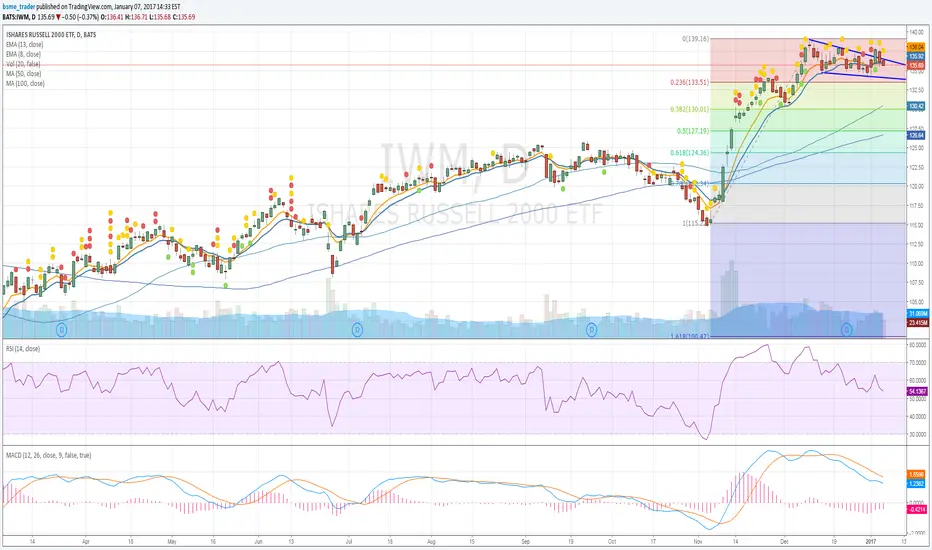This screenshot has height=550, width=932.
Task: Click the dividend D marker before Oct
Action: pos(591,329)
